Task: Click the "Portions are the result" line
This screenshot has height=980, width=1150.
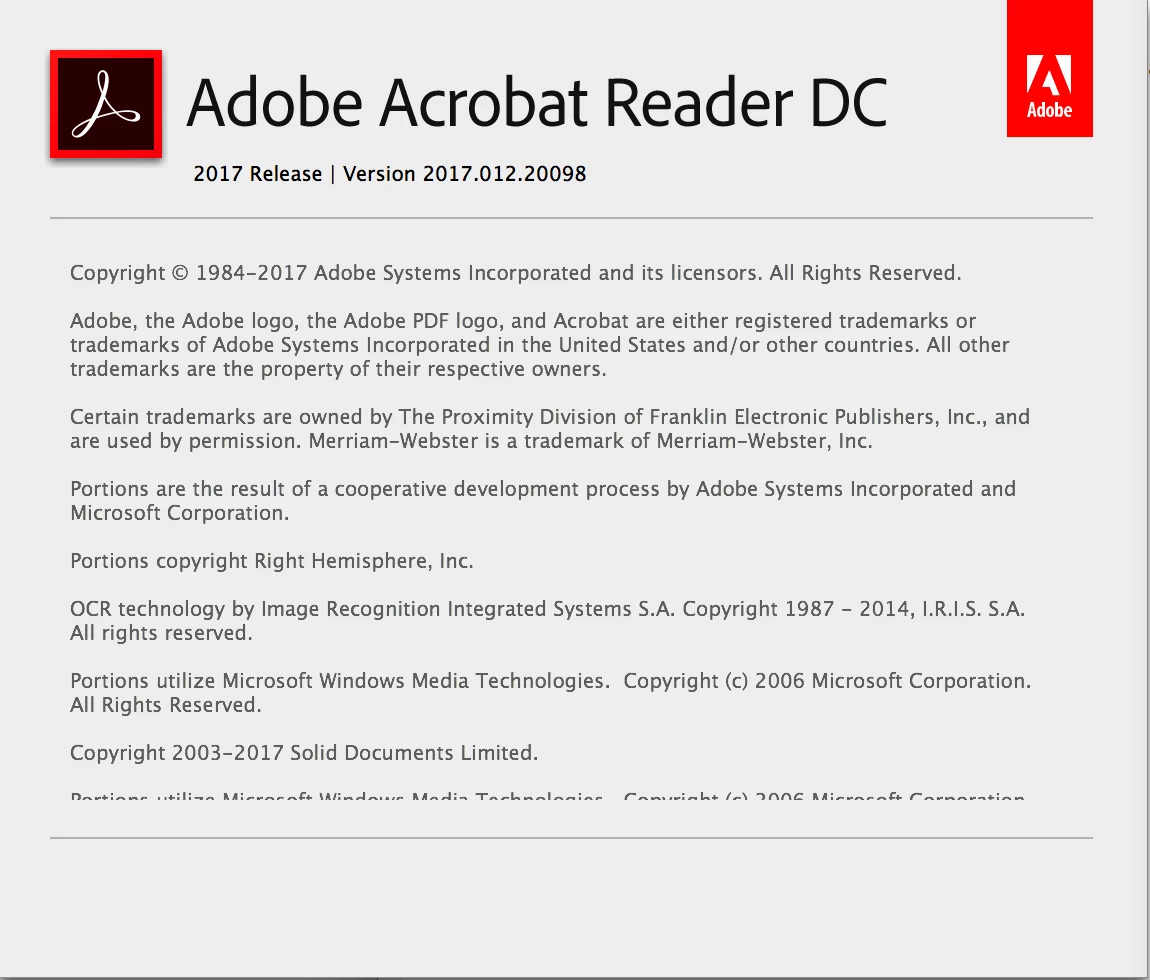Action: click(543, 489)
